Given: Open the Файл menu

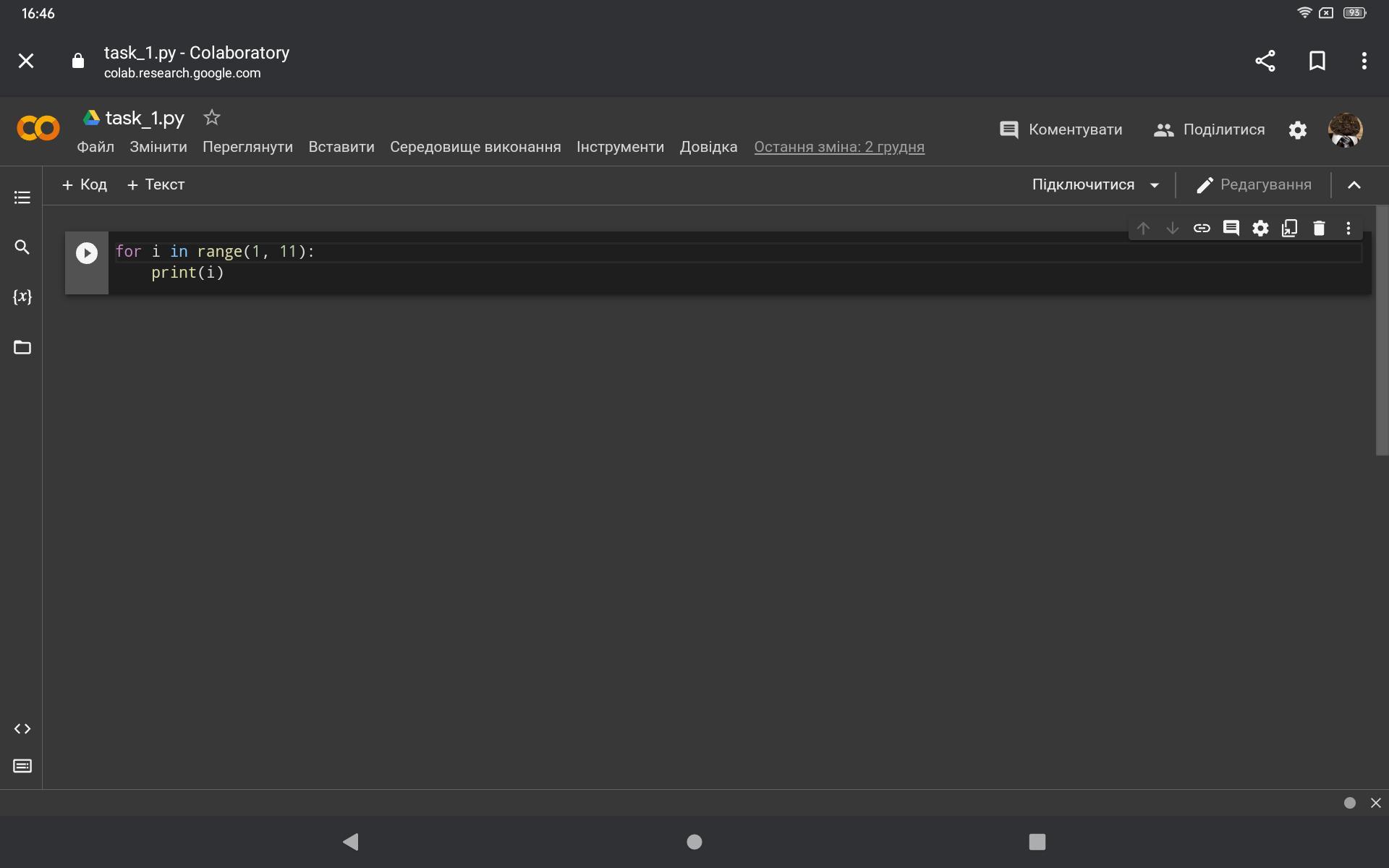Looking at the screenshot, I should (95, 147).
